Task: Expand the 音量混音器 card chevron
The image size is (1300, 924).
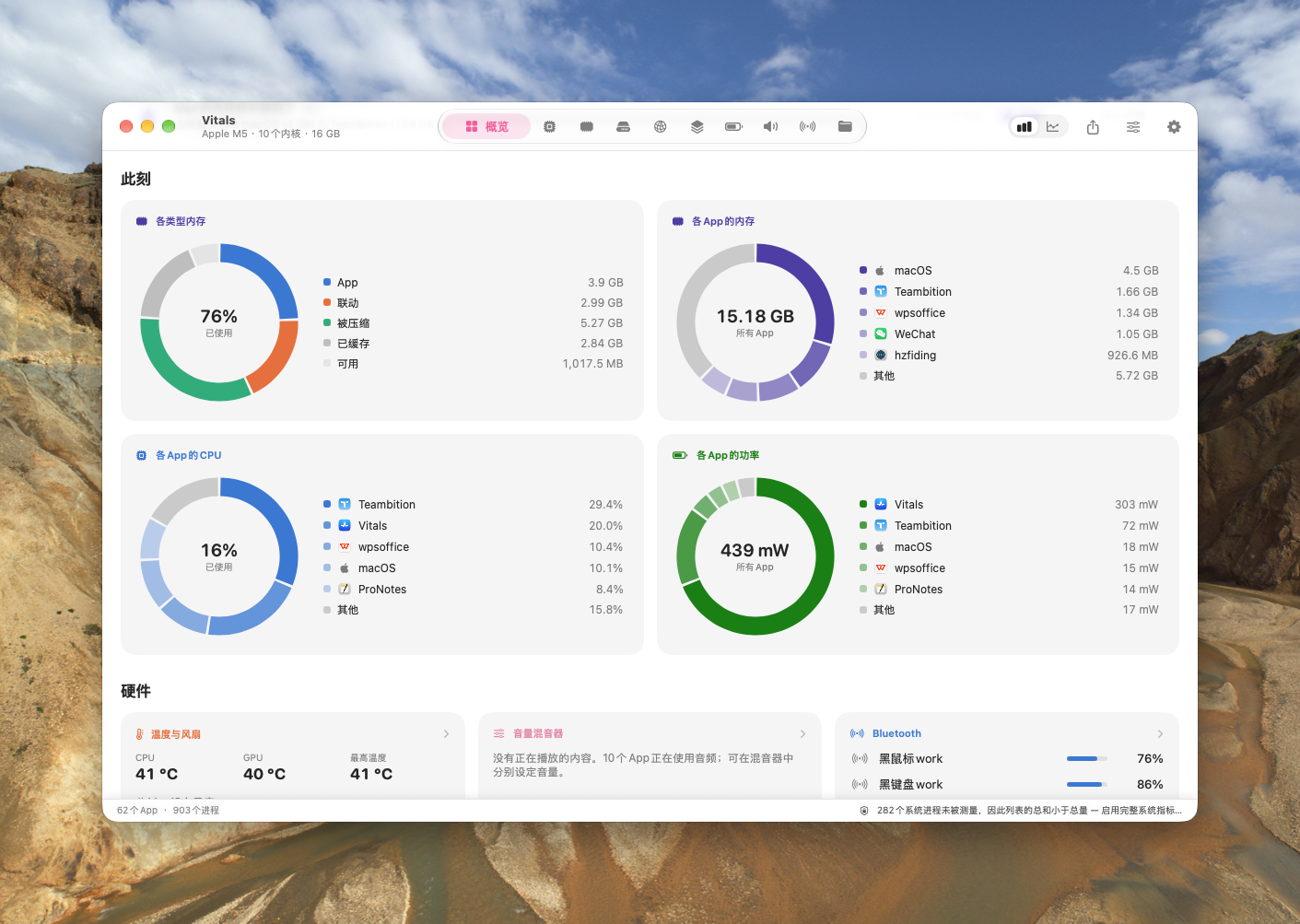Action: point(803,734)
